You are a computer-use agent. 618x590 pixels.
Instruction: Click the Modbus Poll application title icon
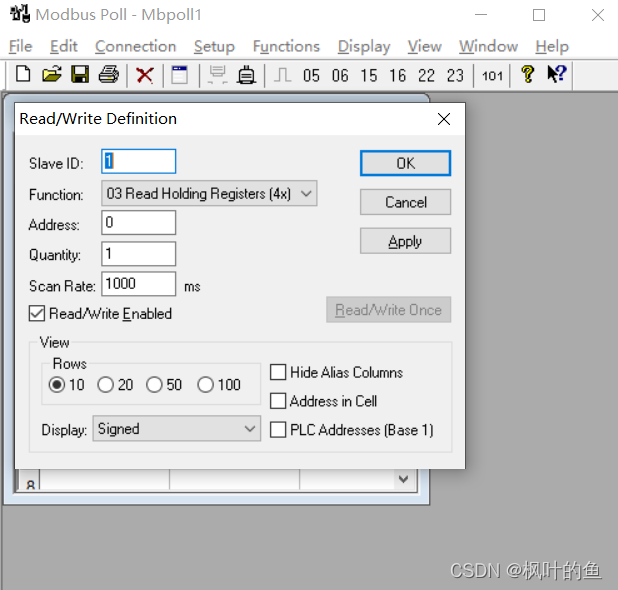(x=20, y=14)
